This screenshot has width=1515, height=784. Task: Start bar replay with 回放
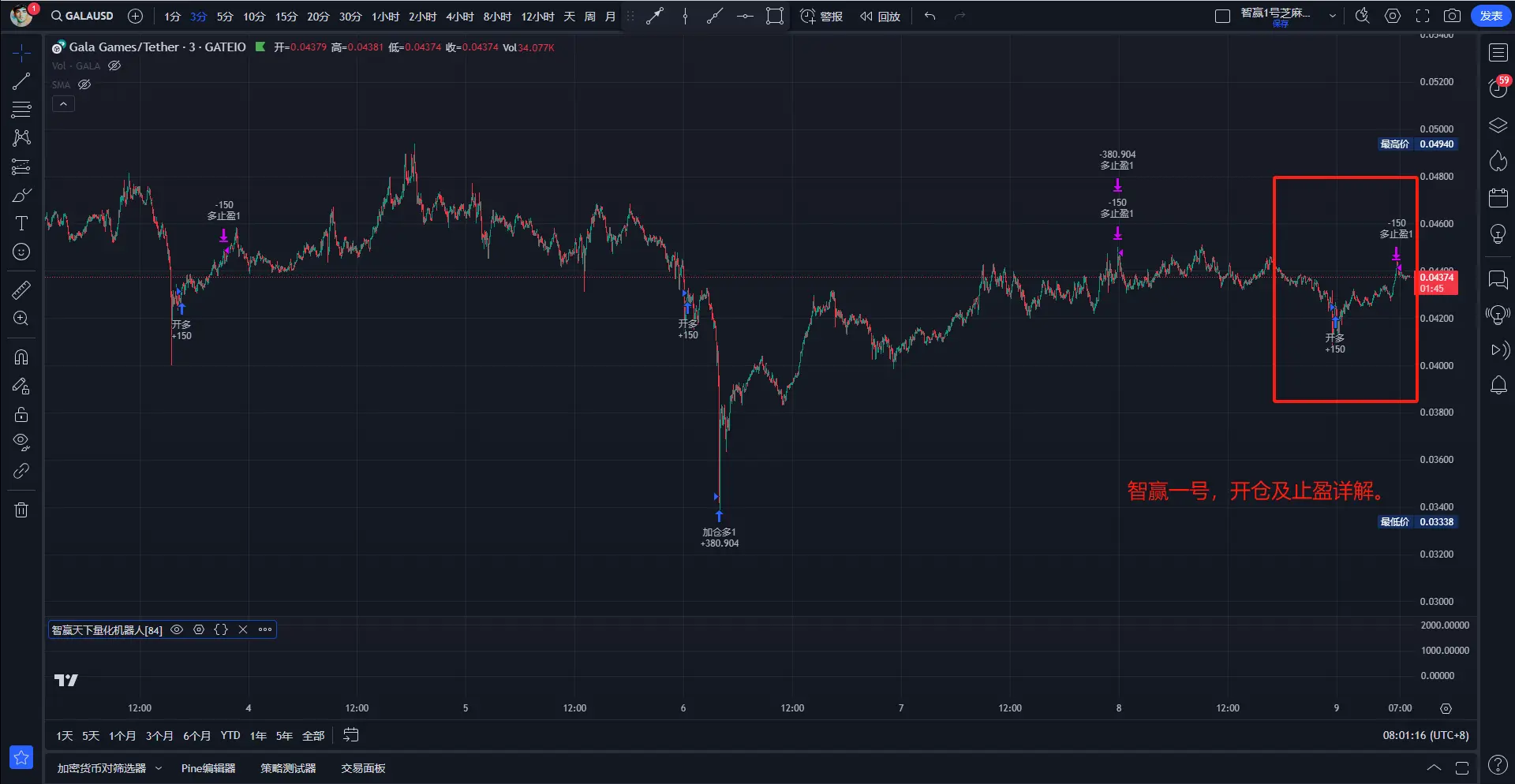click(880, 16)
